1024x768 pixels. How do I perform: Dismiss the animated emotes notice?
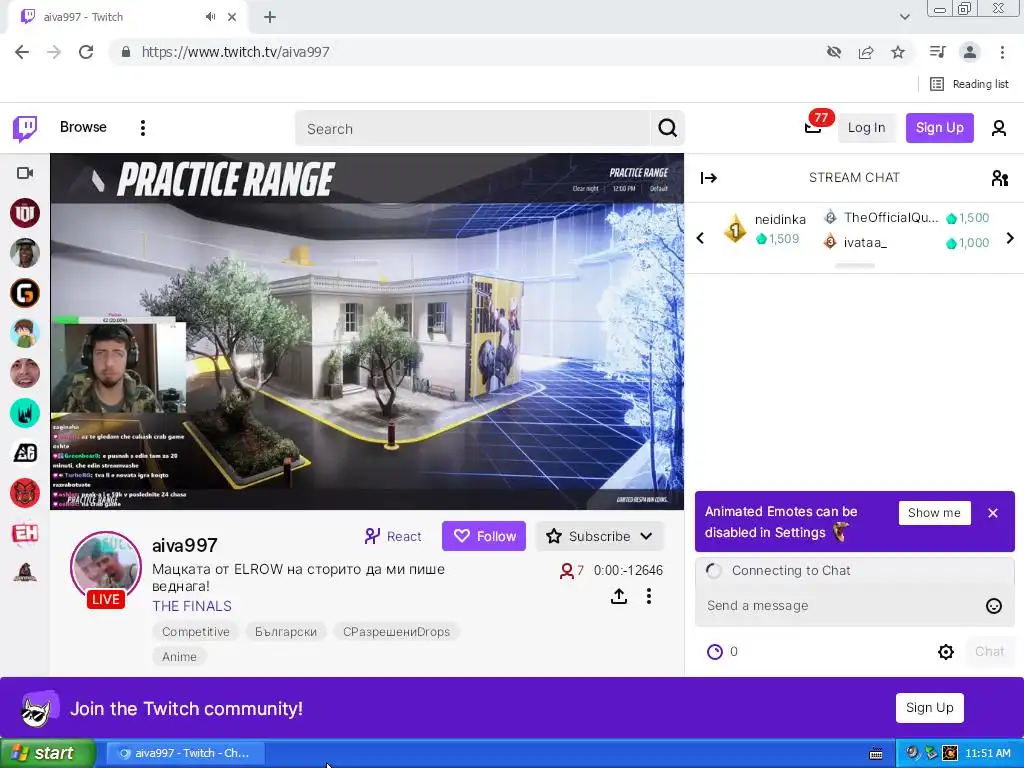coord(993,513)
